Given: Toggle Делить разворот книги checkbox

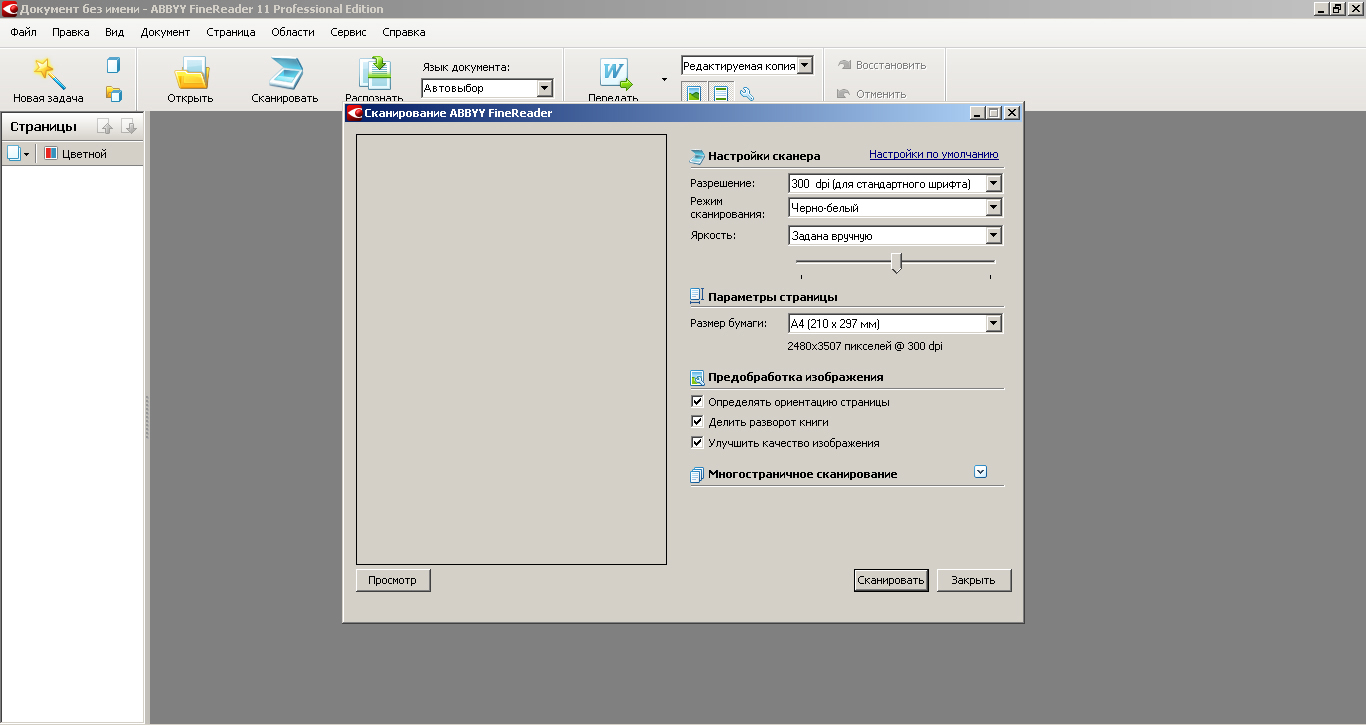Looking at the screenshot, I should tap(697, 422).
